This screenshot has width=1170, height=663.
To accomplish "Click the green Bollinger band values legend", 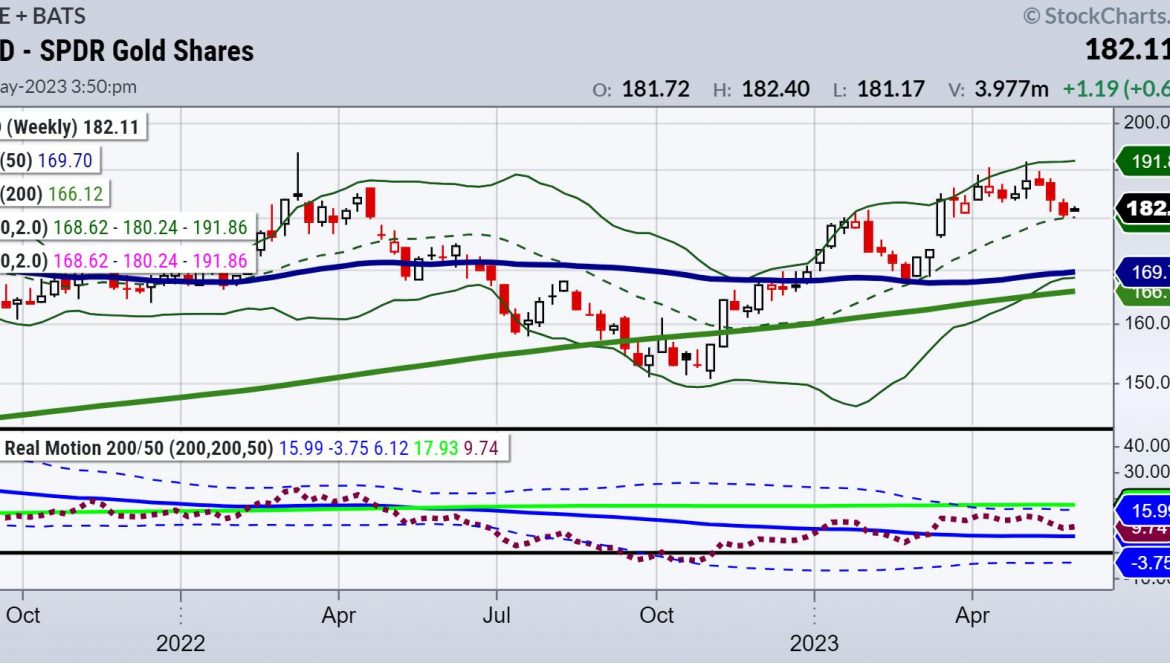I will (150, 227).
